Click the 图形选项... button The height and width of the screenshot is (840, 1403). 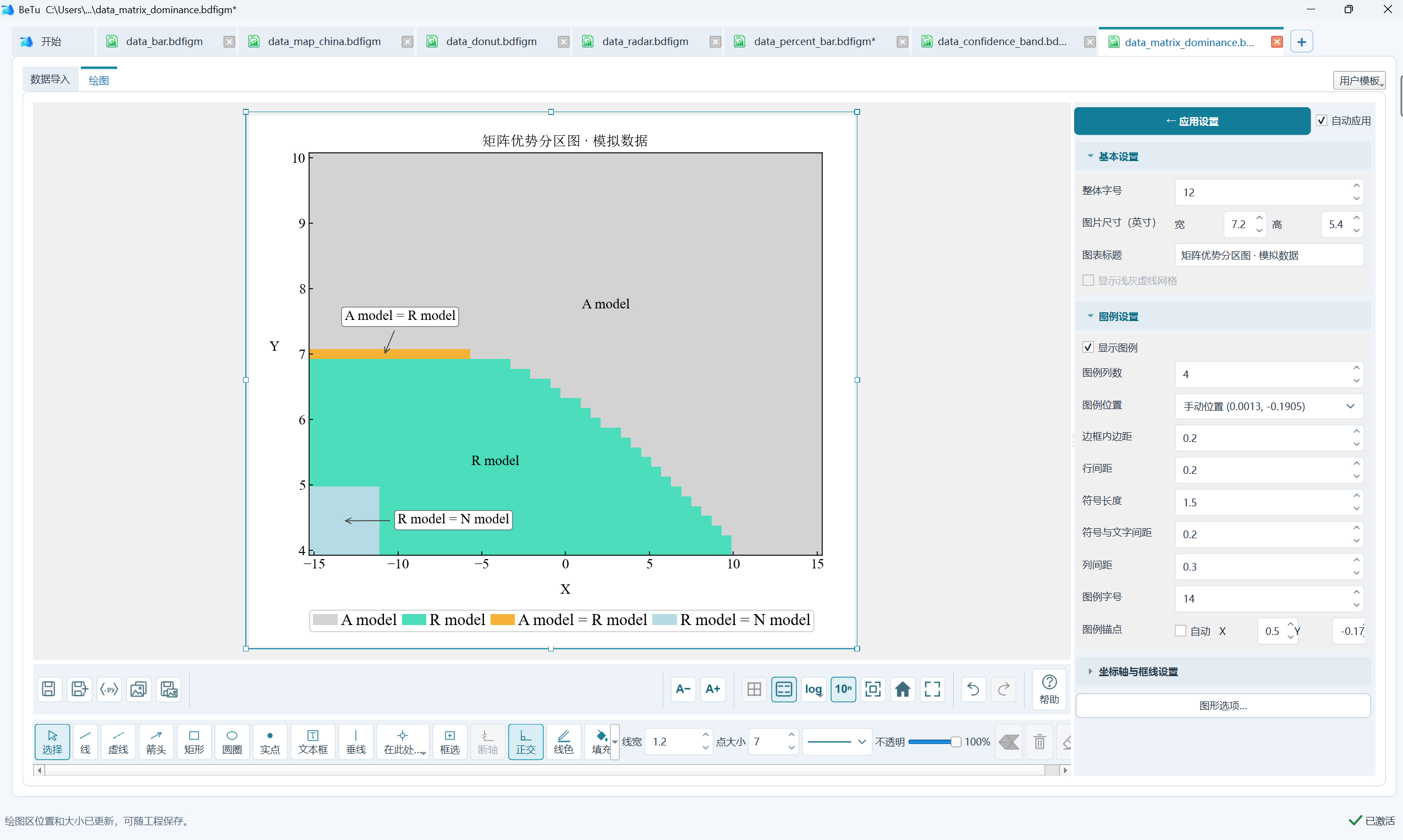1223,705
